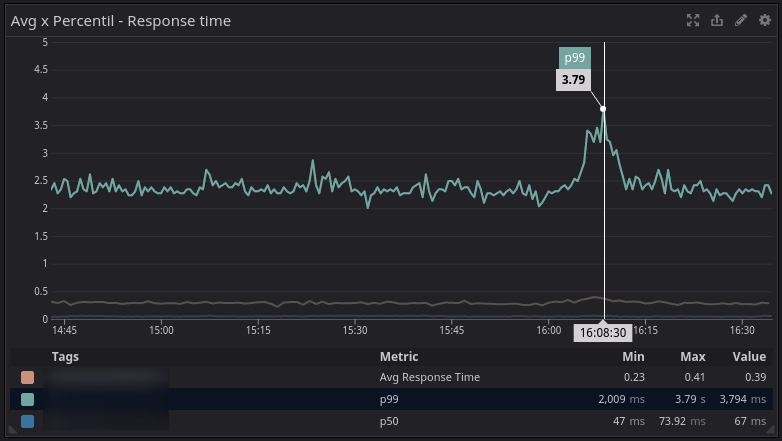Open the pencil edit panel icon

741,20
